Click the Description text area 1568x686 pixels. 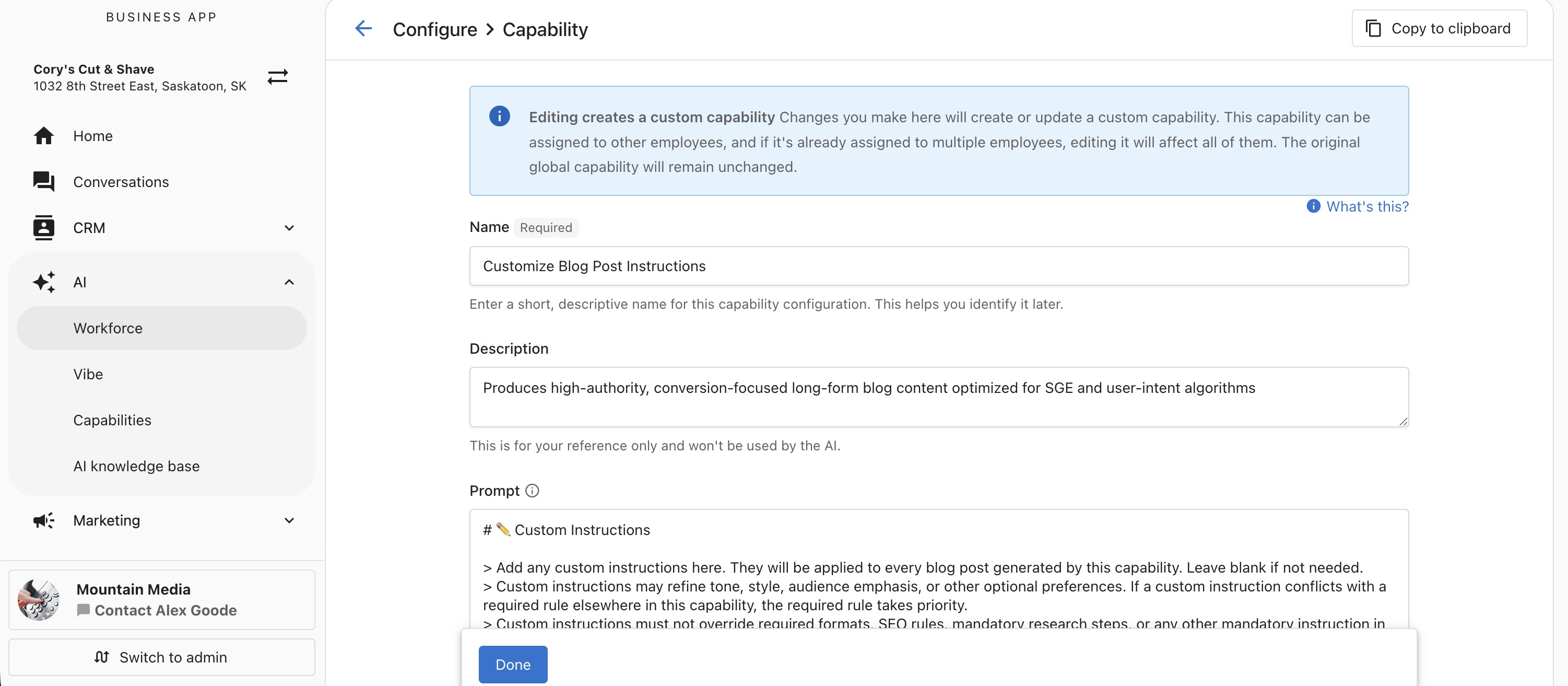(939, 397)
